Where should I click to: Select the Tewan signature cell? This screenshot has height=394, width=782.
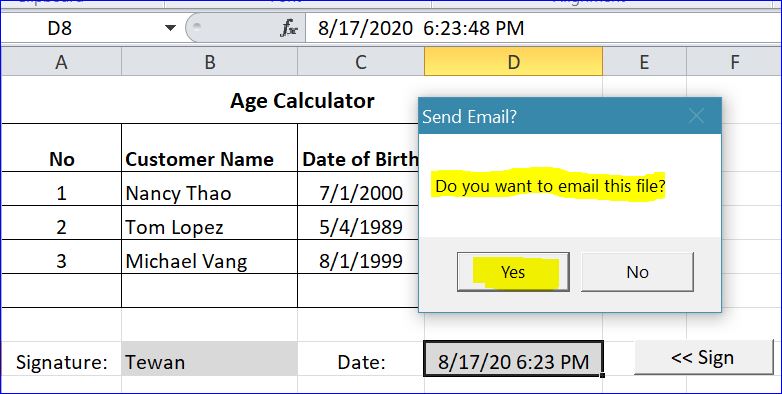point(209,359)
